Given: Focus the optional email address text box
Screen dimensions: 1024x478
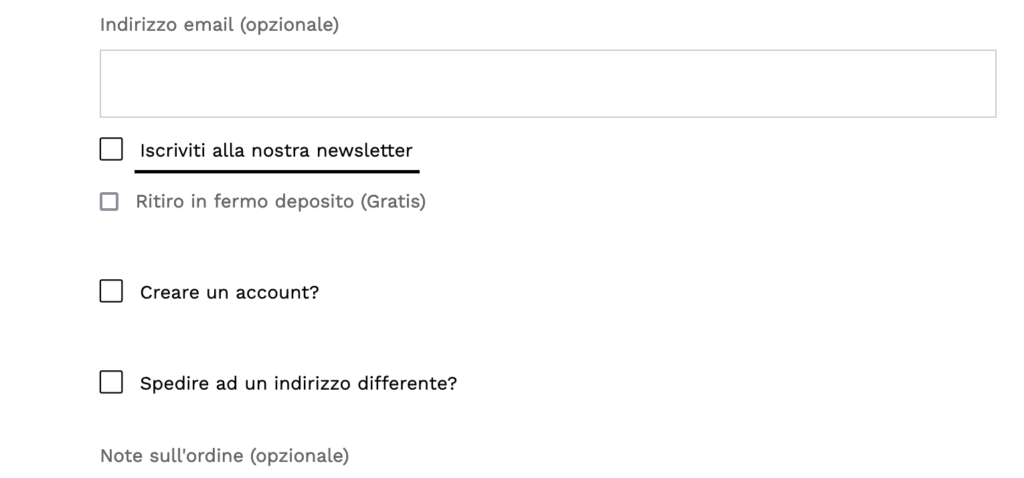Looking at the screenshot, I should point(547,84).
